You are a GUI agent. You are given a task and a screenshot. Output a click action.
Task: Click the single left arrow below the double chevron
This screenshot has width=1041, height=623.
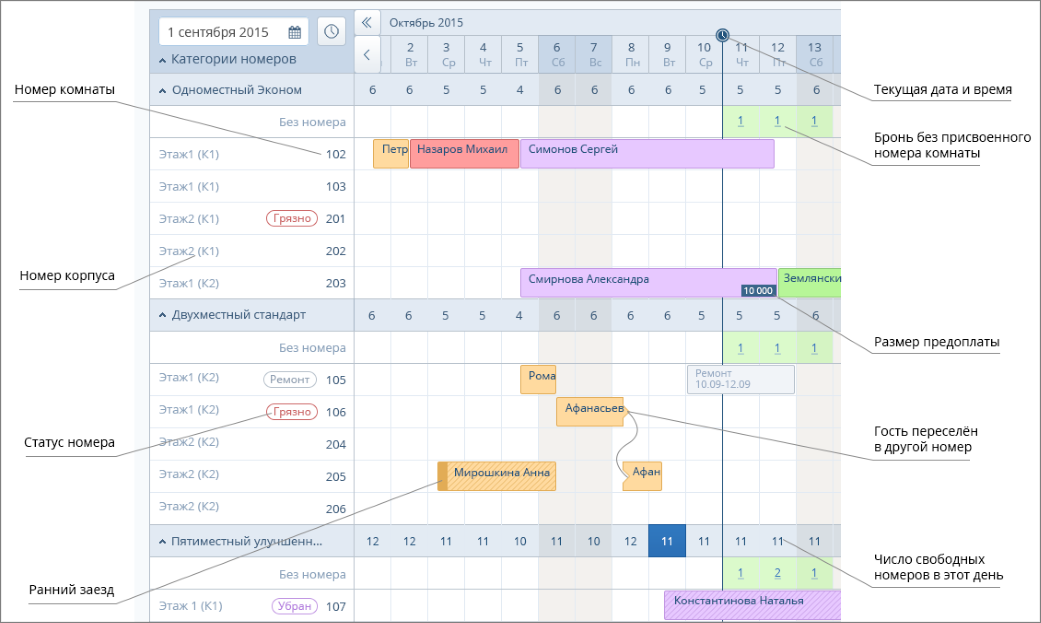pos(366,55)
